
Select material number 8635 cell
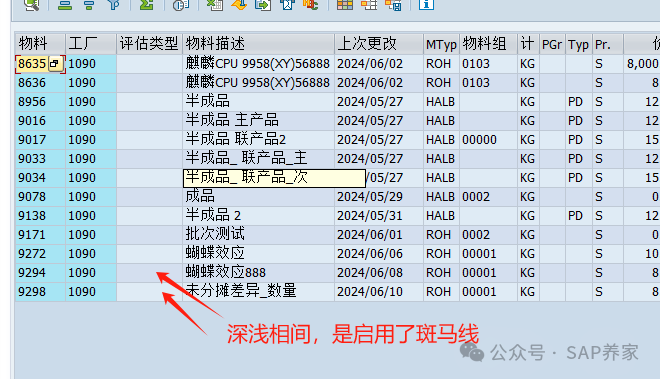[32, 64]
